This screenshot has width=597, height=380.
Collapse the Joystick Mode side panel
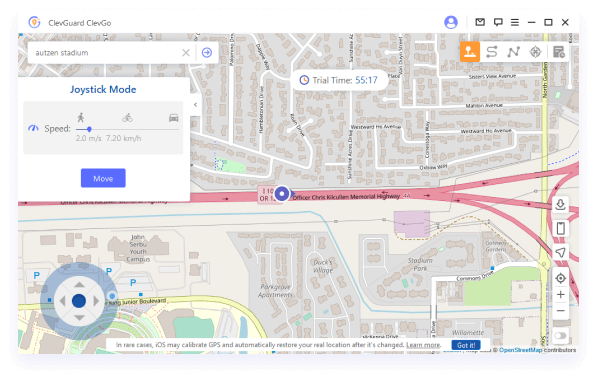(x=195, y=104)
